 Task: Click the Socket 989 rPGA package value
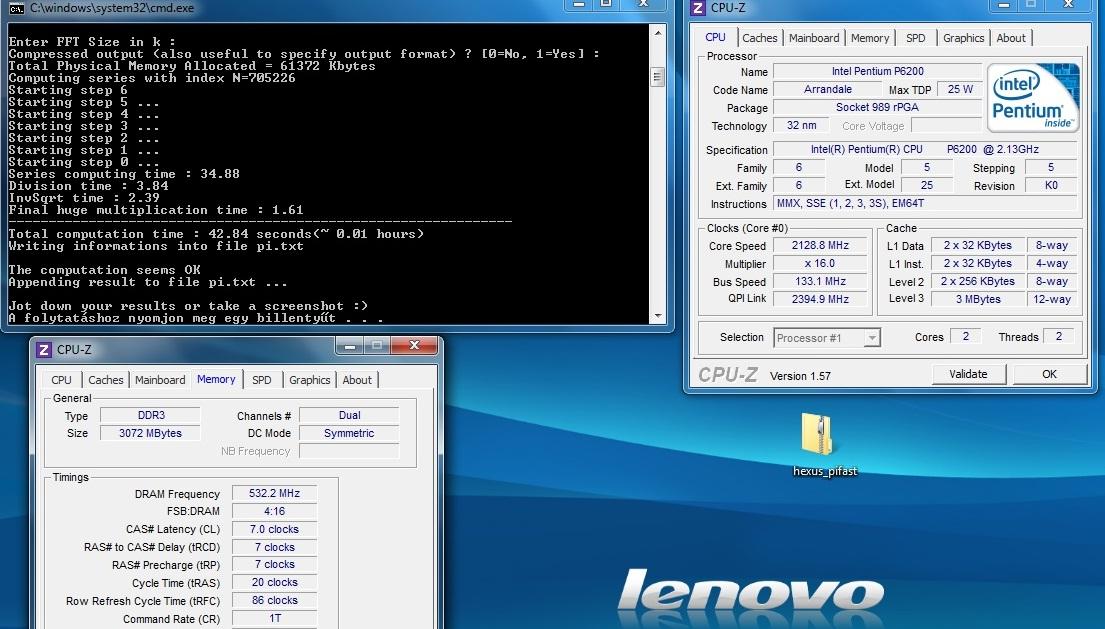click(x=877, y=107)
